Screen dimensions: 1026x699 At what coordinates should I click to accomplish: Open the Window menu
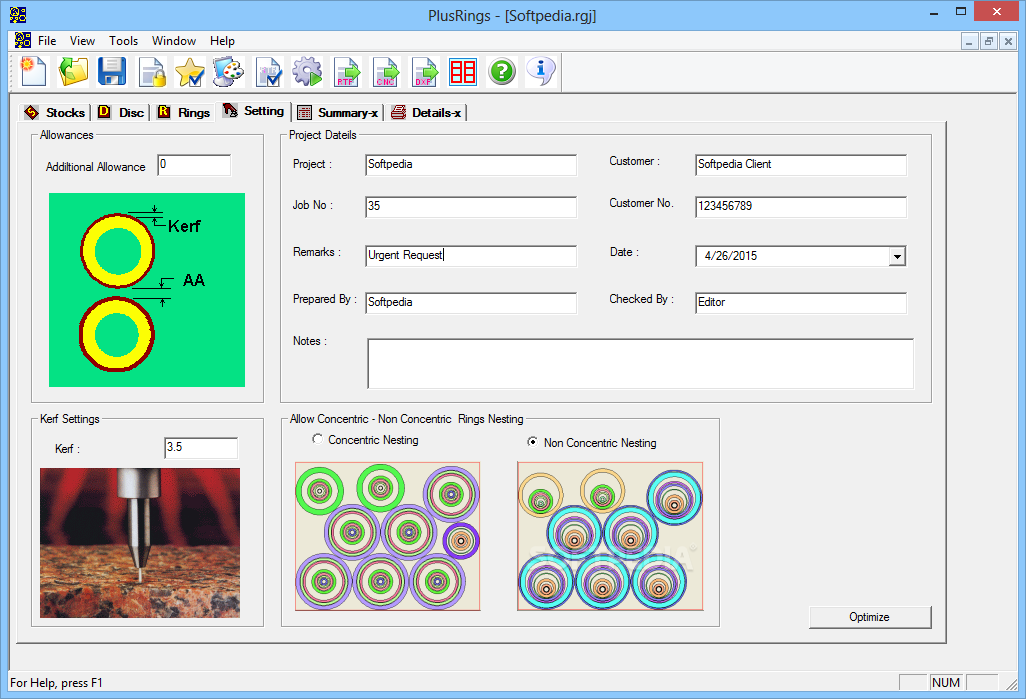174,41
